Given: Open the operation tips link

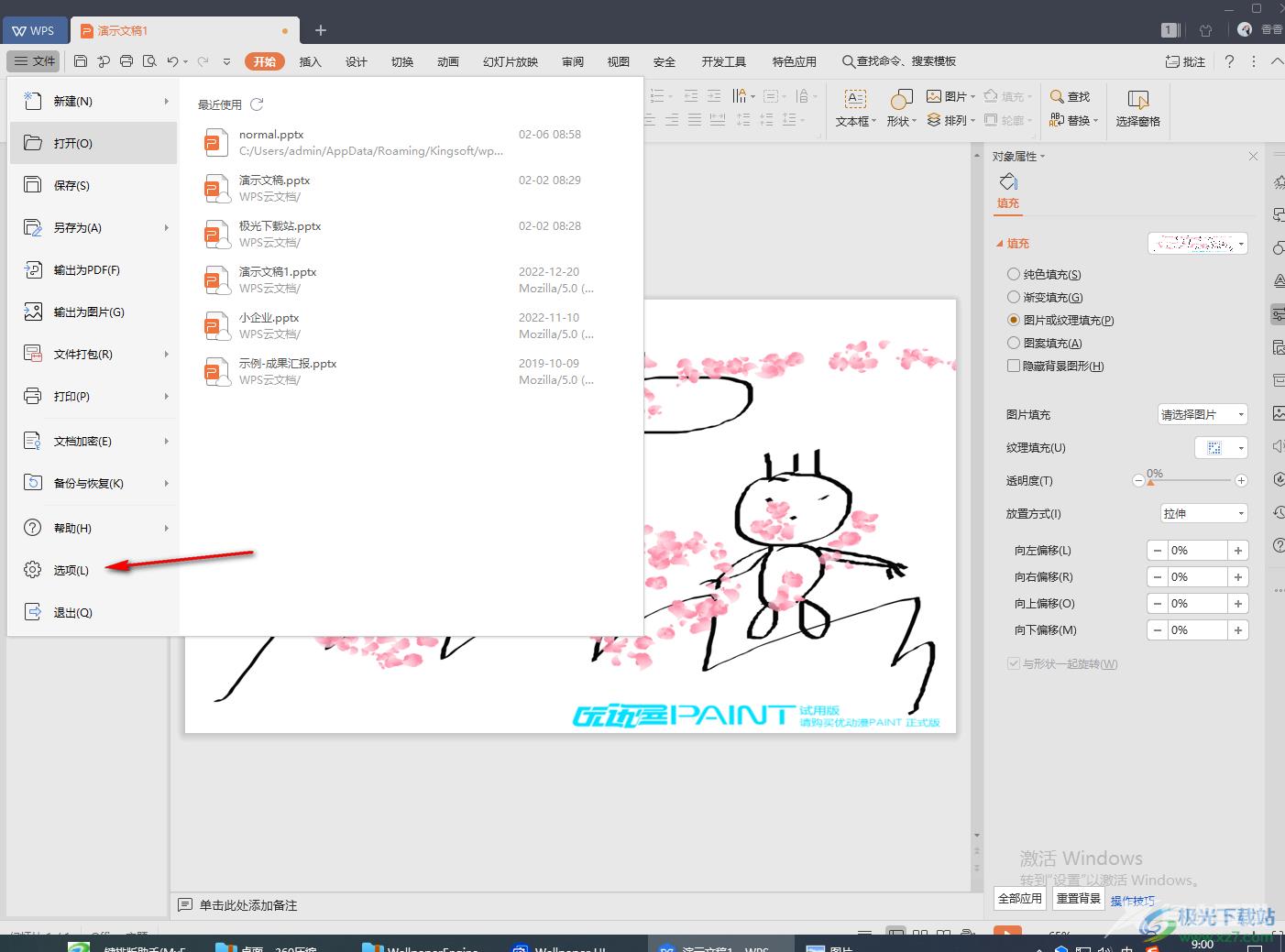Looking at the screenshot, I should click(x=1133, y=901).
